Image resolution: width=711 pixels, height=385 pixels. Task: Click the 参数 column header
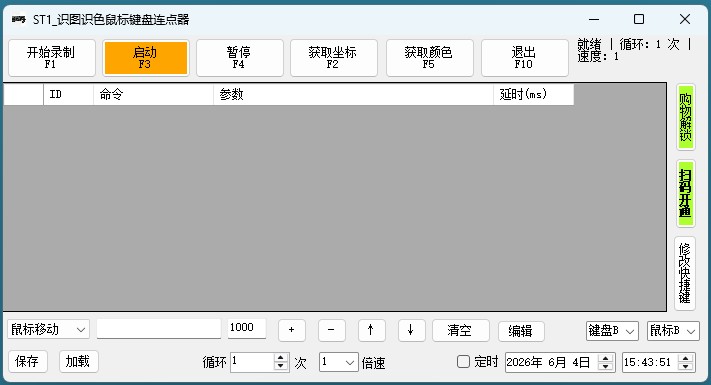pyautogui.click(x=353, y=94)
